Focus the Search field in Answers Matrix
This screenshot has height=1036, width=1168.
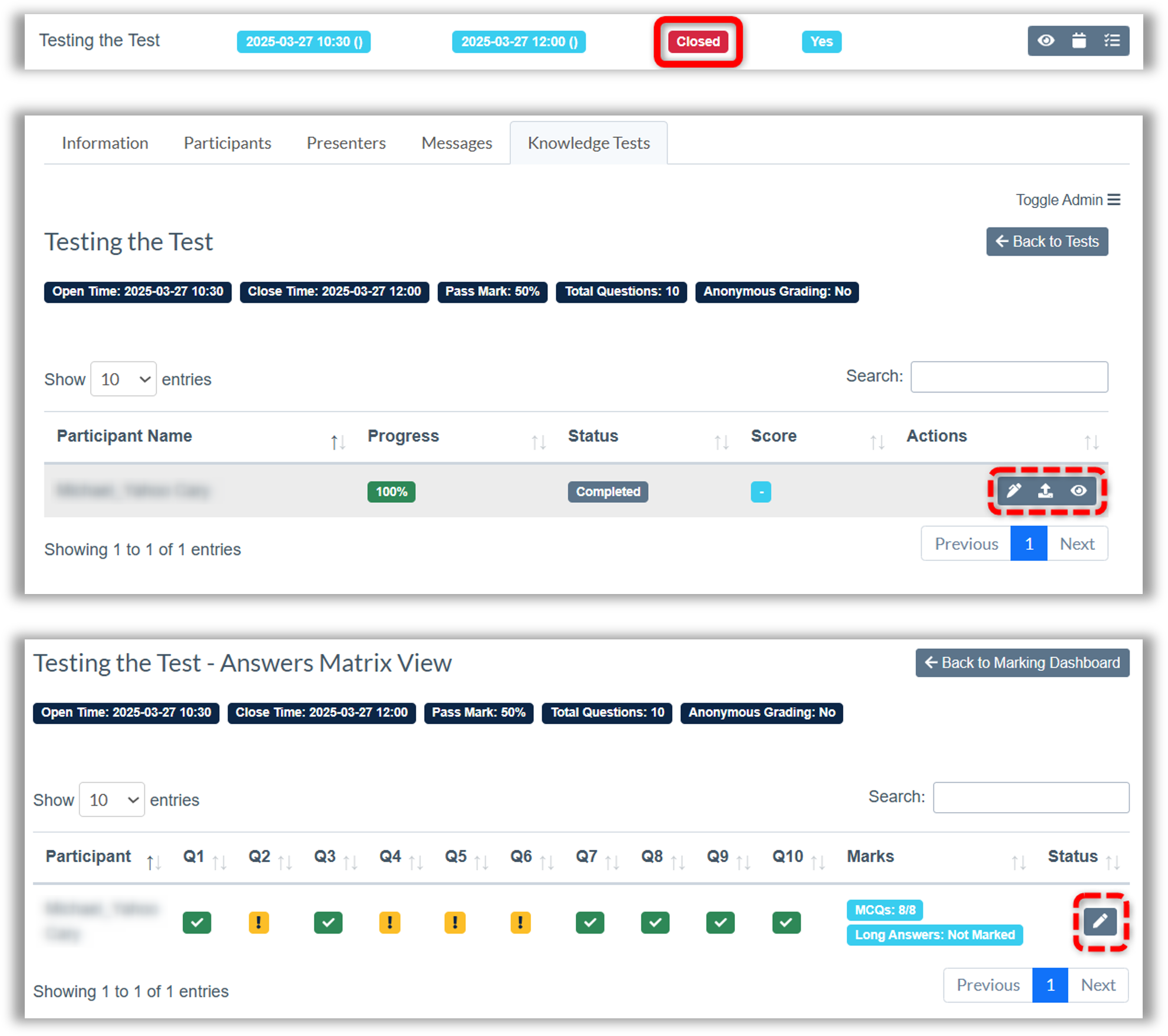click(1031, 797)
